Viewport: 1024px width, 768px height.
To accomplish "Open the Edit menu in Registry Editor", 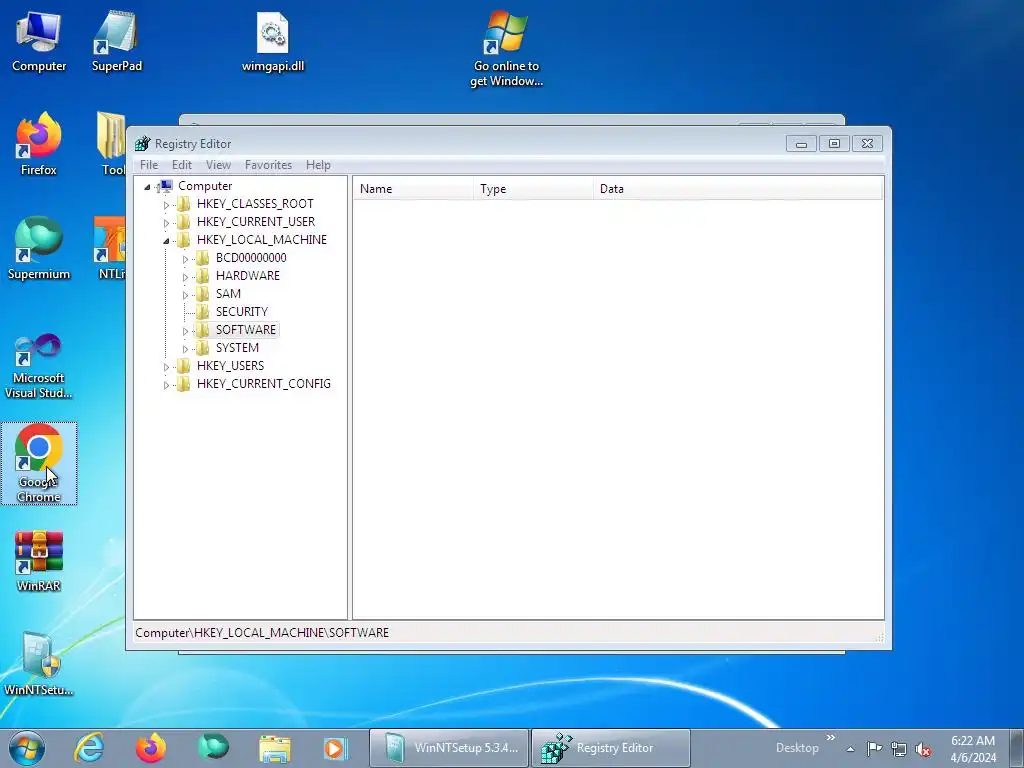I will [182, 165].
